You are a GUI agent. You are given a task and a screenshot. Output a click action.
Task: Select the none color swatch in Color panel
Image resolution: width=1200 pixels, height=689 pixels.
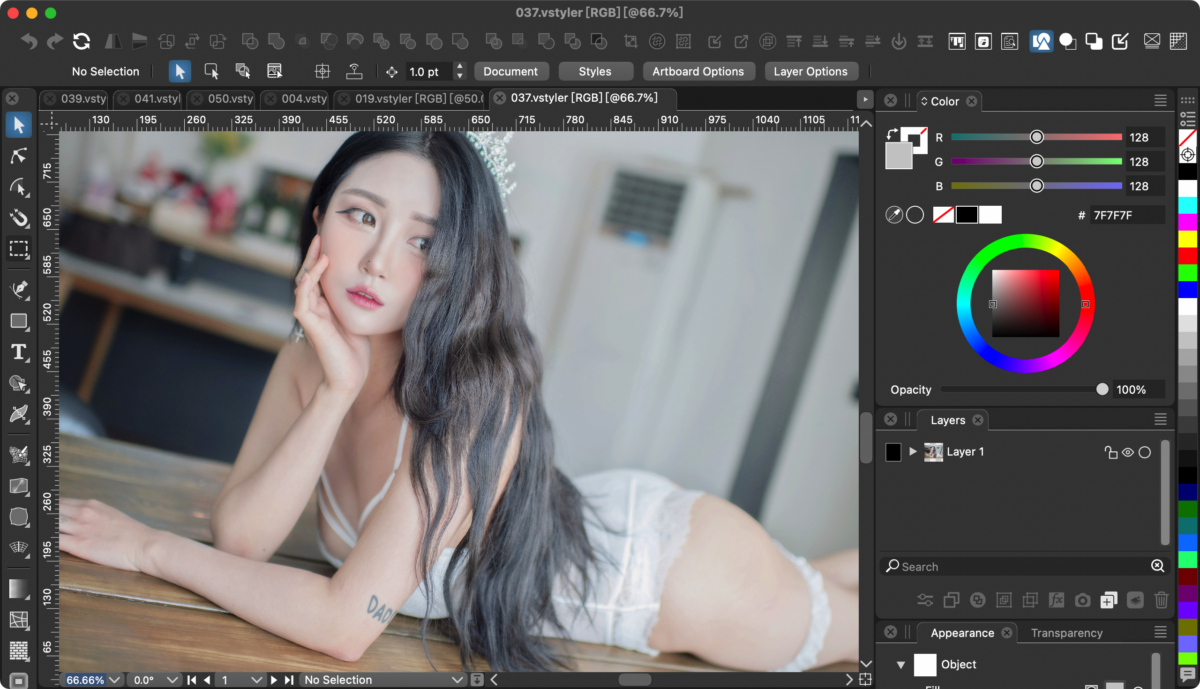pos(943,215)
